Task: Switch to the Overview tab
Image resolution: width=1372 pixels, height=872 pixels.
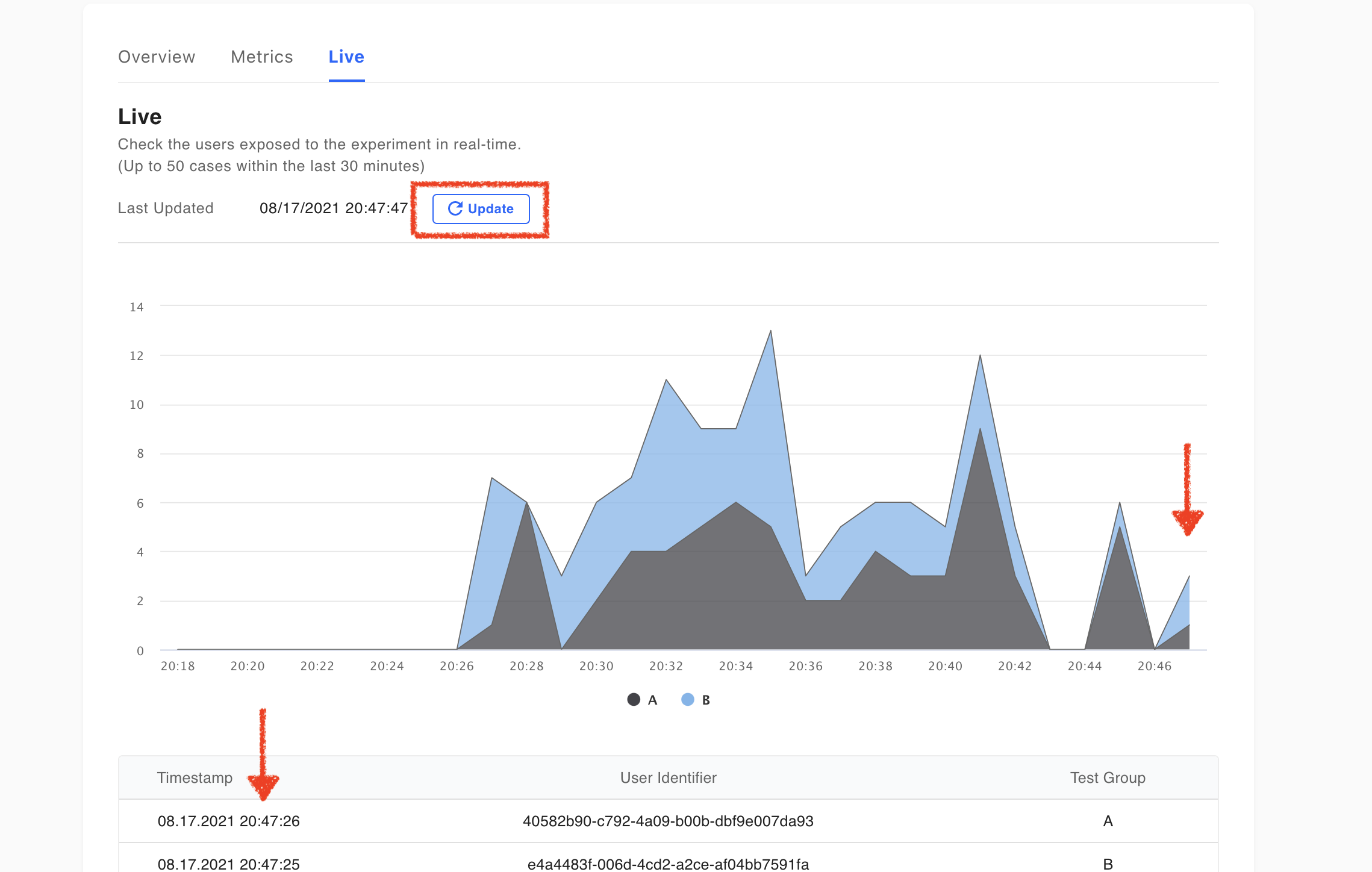Action: coord(157,57)
